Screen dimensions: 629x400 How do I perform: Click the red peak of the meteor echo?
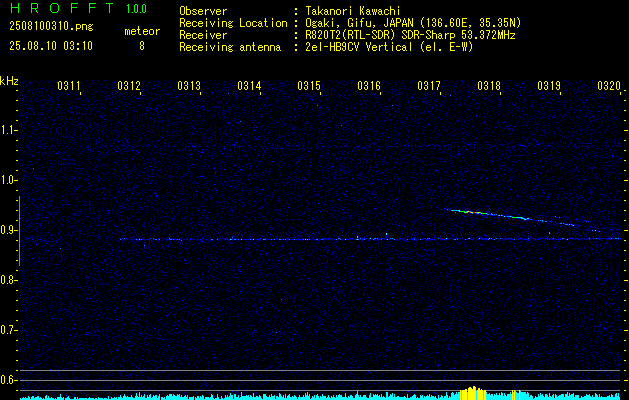coord(475,212)
